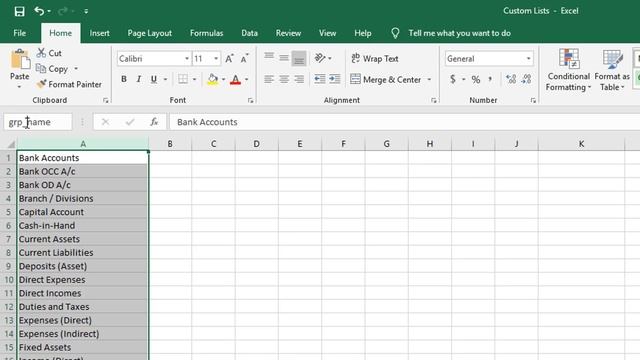Screen dimensions: 640x360
Task: Toggle Underline formatting
Action: 153,79
